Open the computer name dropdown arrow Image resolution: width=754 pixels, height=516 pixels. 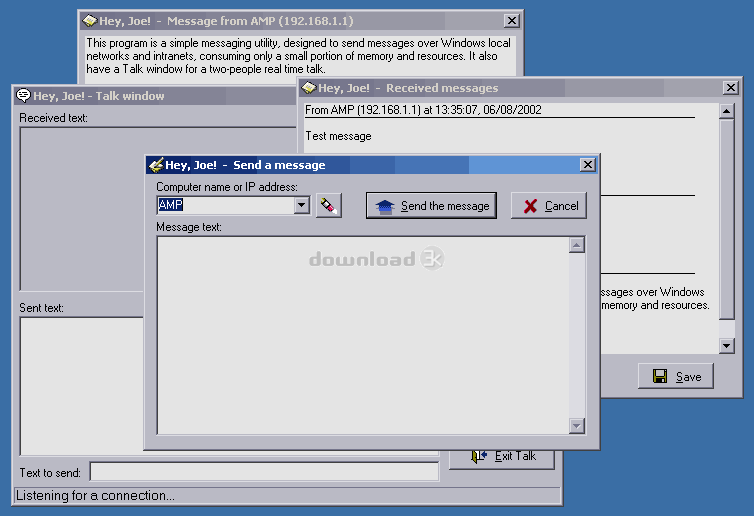tap(302, 205)
